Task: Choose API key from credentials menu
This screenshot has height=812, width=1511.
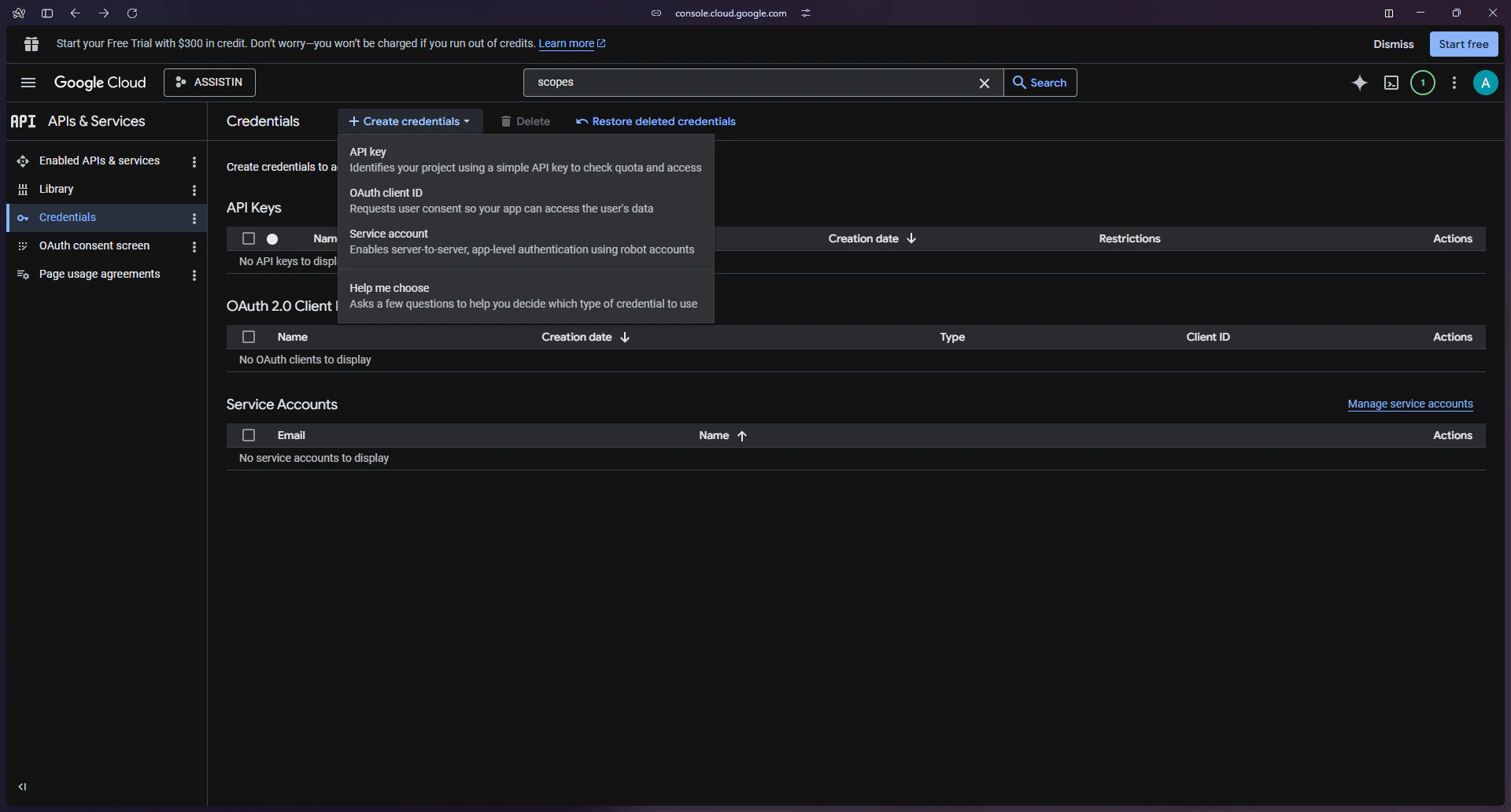Action: point(526,160)
